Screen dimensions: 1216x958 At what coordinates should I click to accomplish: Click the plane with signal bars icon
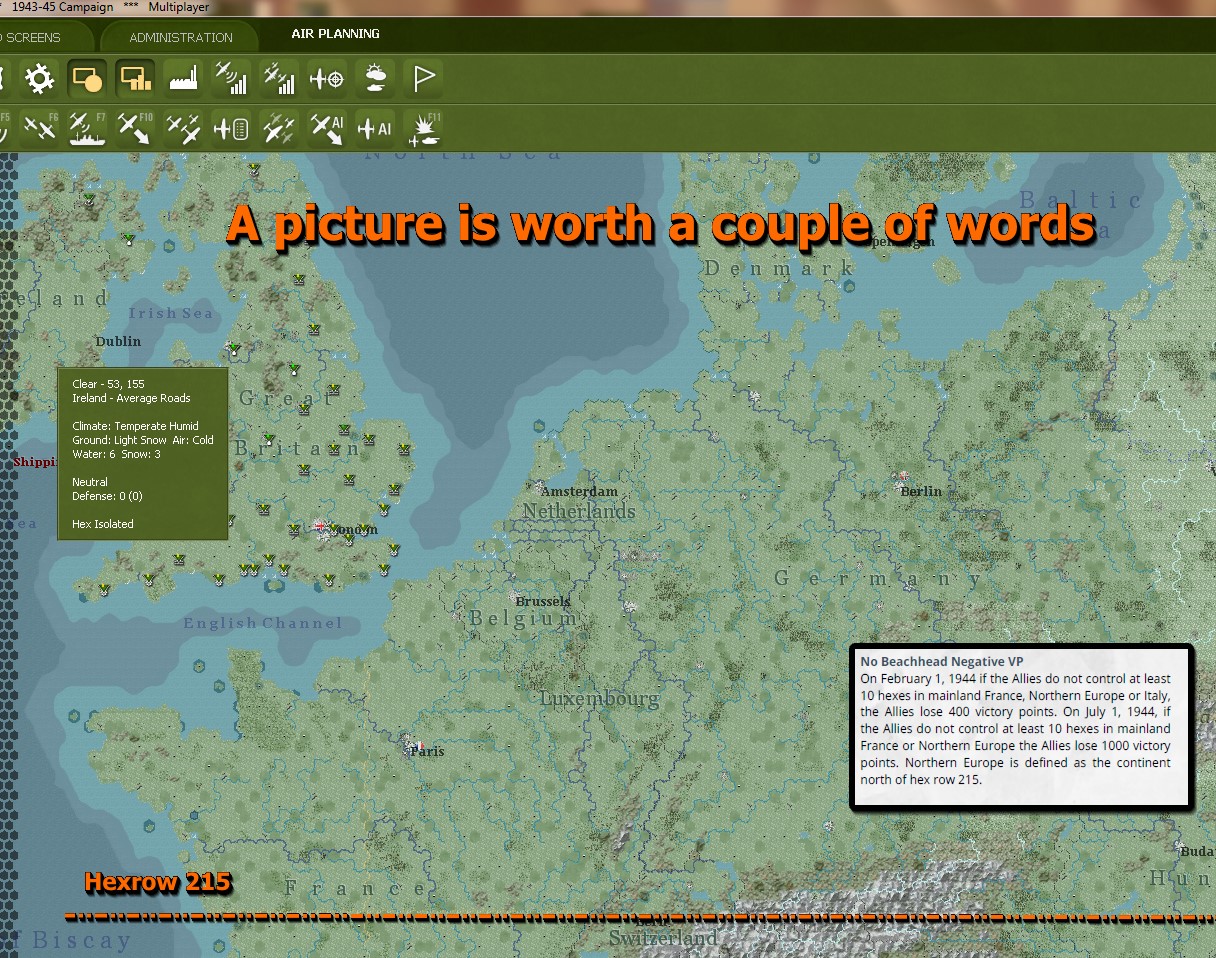[231, 79]
